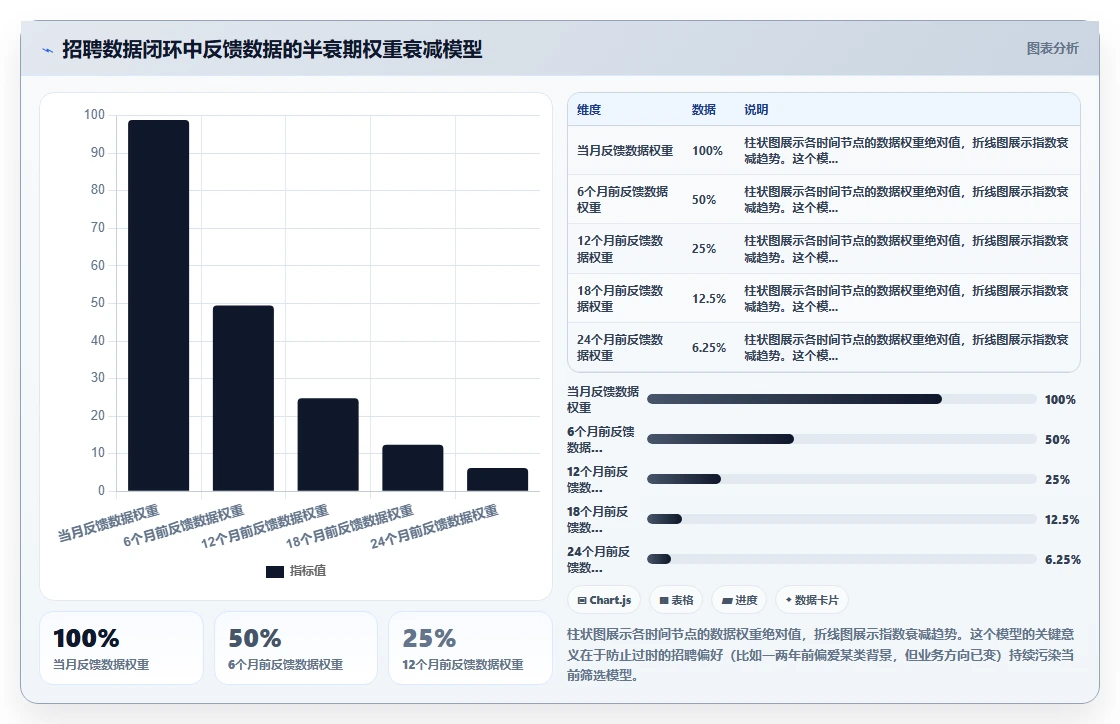This screenshot has height=724, width=1120.
Task: Click the 24个月前反馈数据权重 chart bar
Action: [x=498, y=479]
